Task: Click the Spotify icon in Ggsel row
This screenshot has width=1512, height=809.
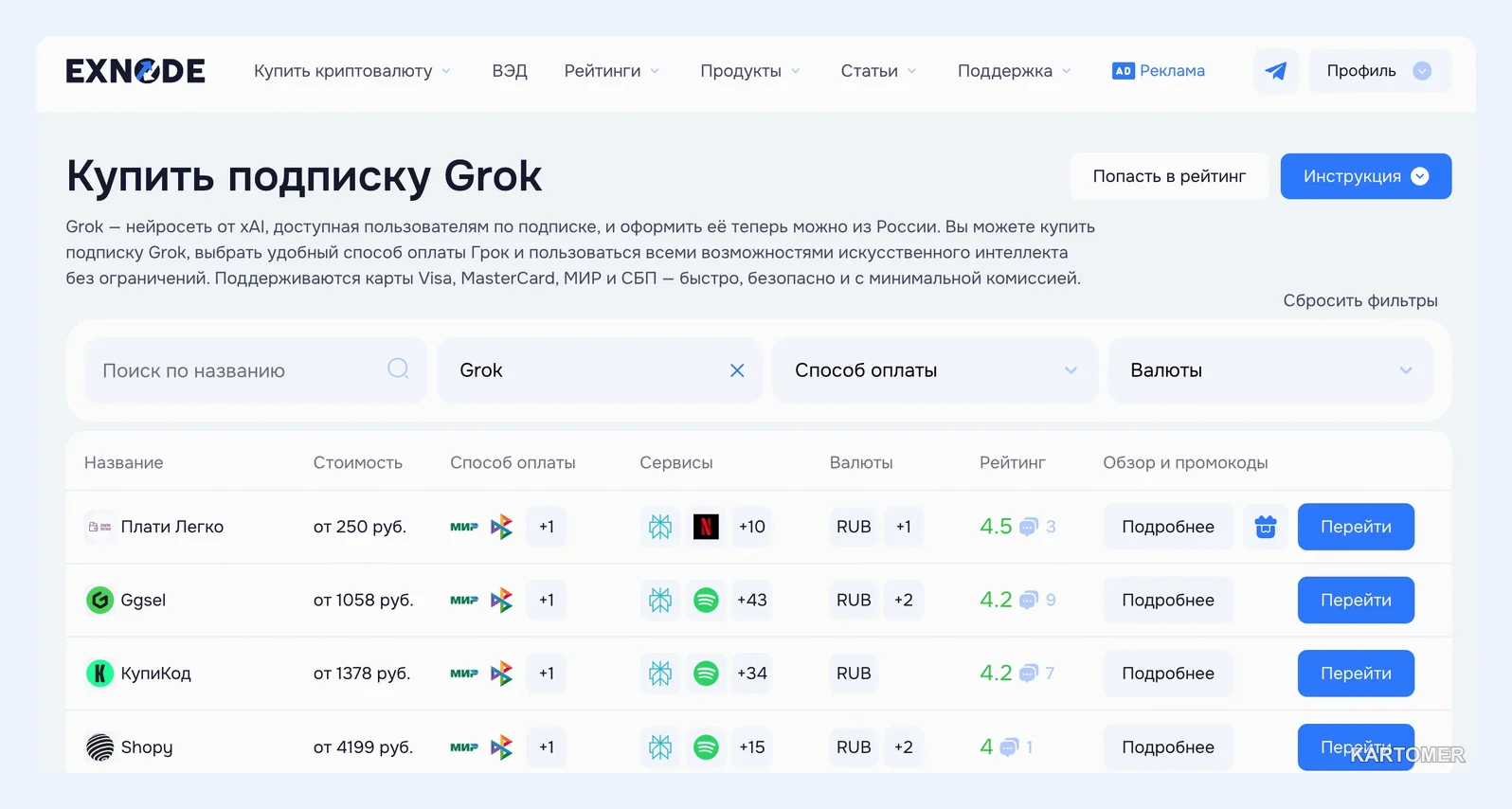Action: [706, 600]
